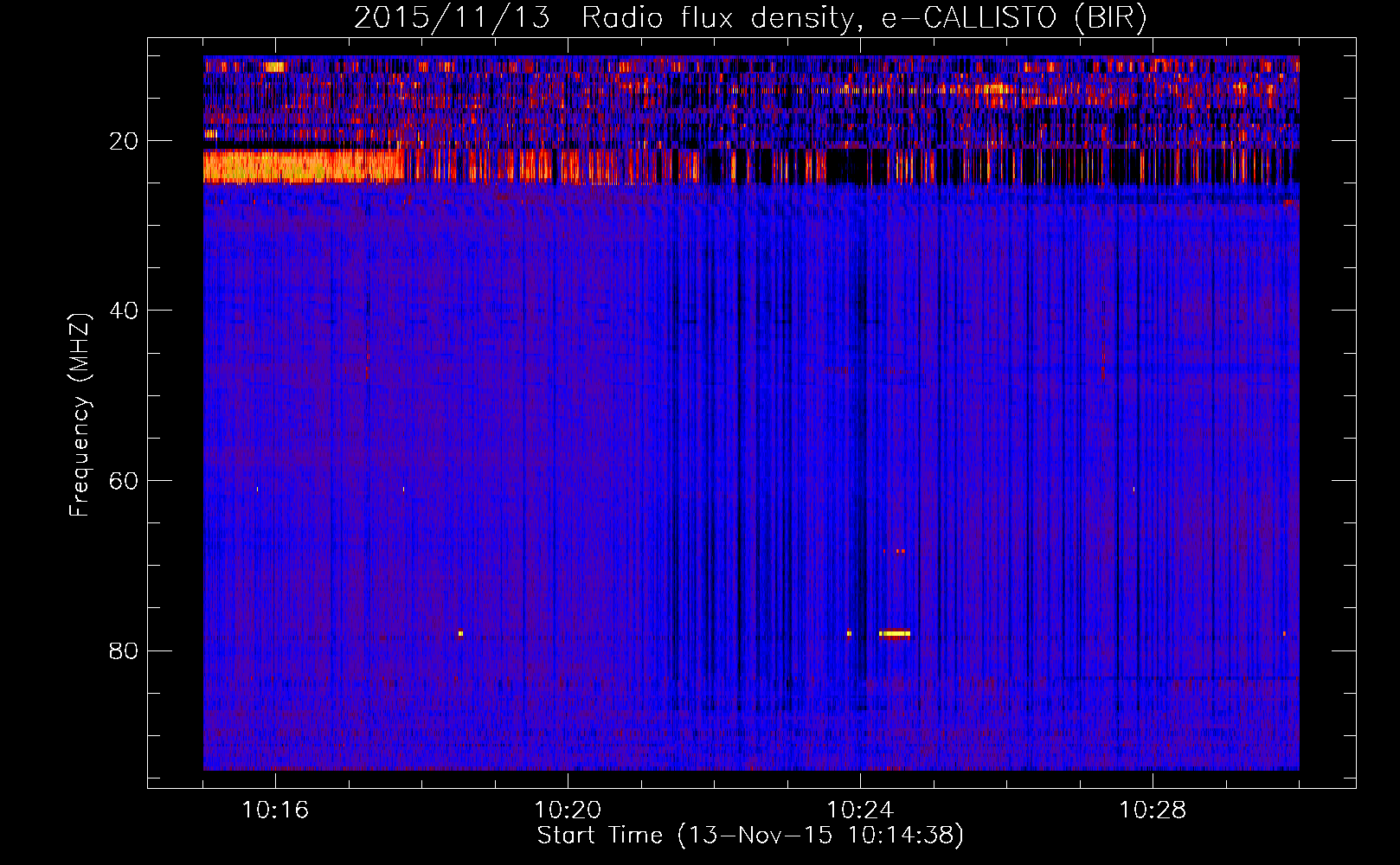Click the '10:20' time tick label
Image resolution: width=1400 pixels, height=865 pixels.
click(568, 811)
